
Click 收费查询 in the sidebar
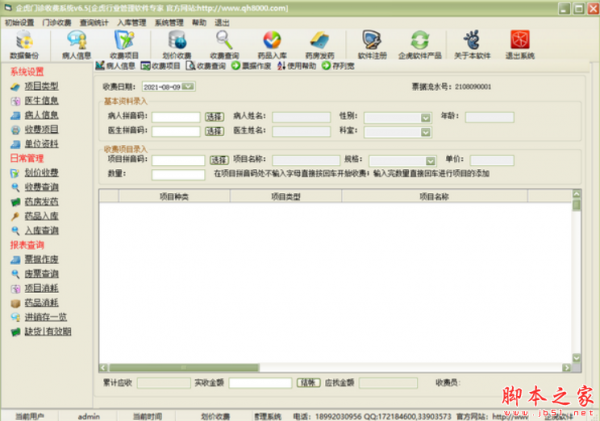click(x=41, y=187)
